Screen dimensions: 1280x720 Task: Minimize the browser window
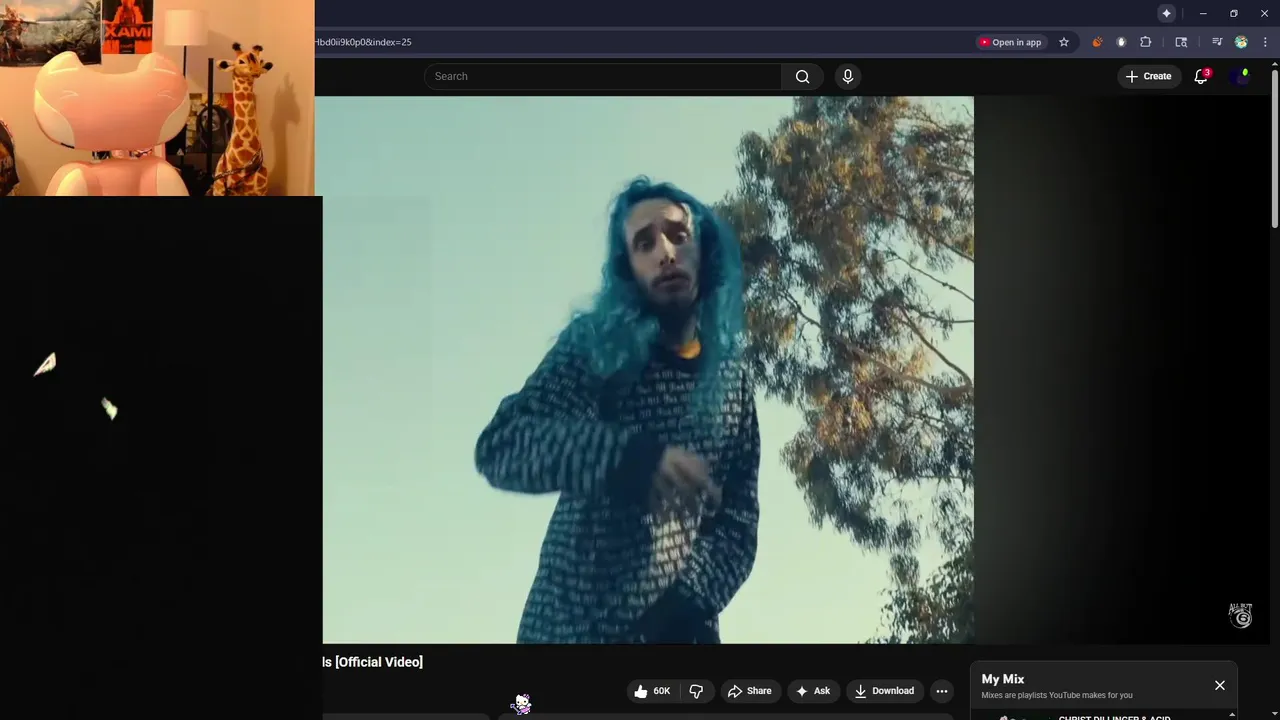pos(1203,13)
